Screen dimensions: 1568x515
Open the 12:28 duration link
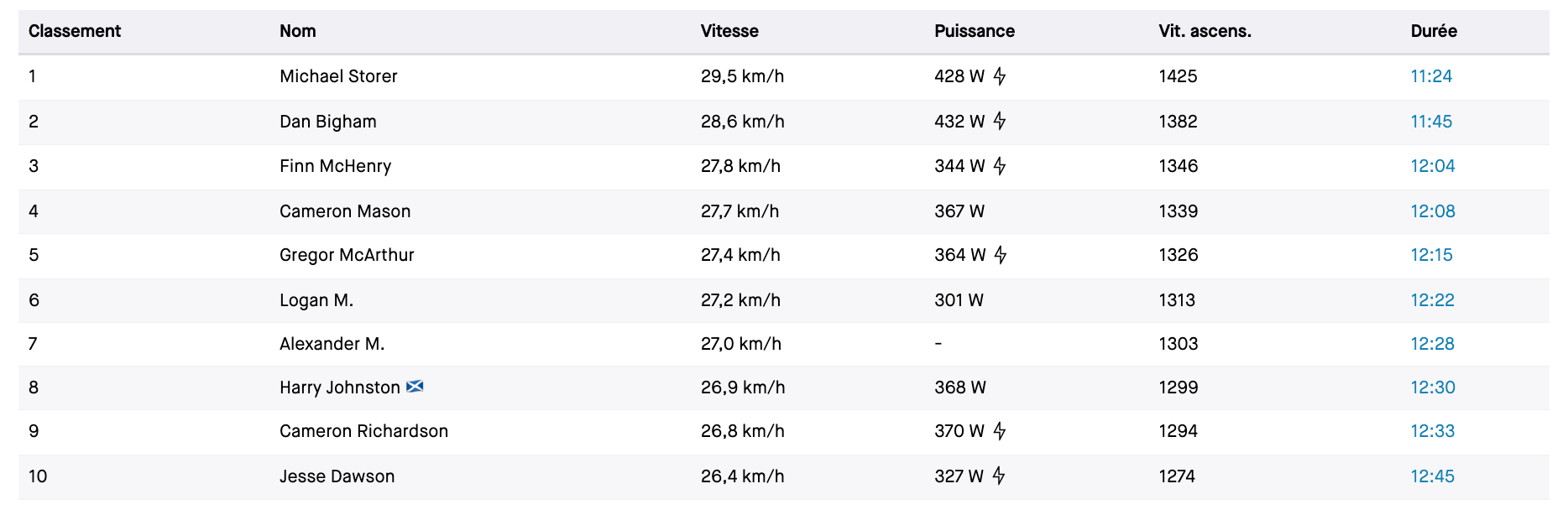tap(1432, 344)
